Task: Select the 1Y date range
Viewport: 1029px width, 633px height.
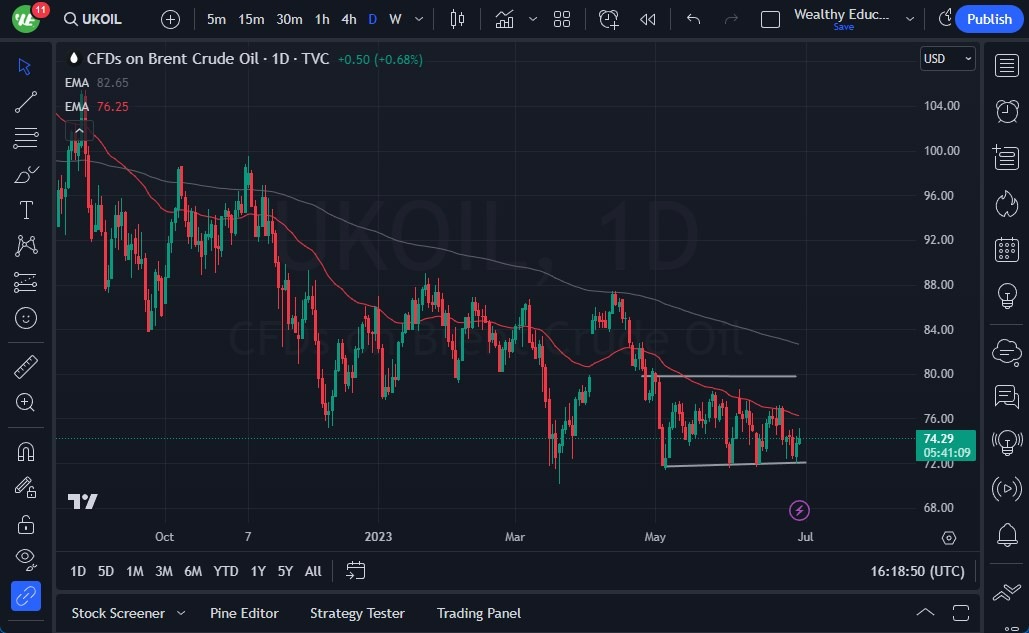Action: point(257,571)
